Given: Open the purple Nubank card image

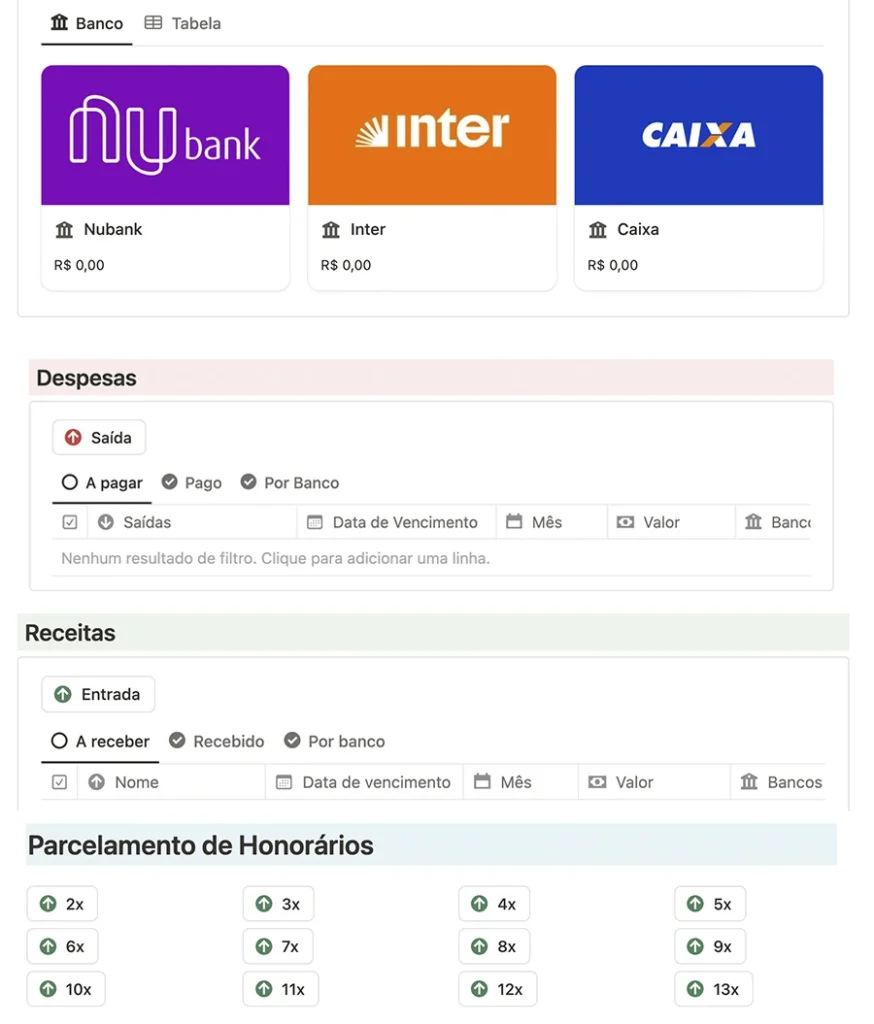Looking at the screenshot, I should pyautogui.click(x=165, y=135).
